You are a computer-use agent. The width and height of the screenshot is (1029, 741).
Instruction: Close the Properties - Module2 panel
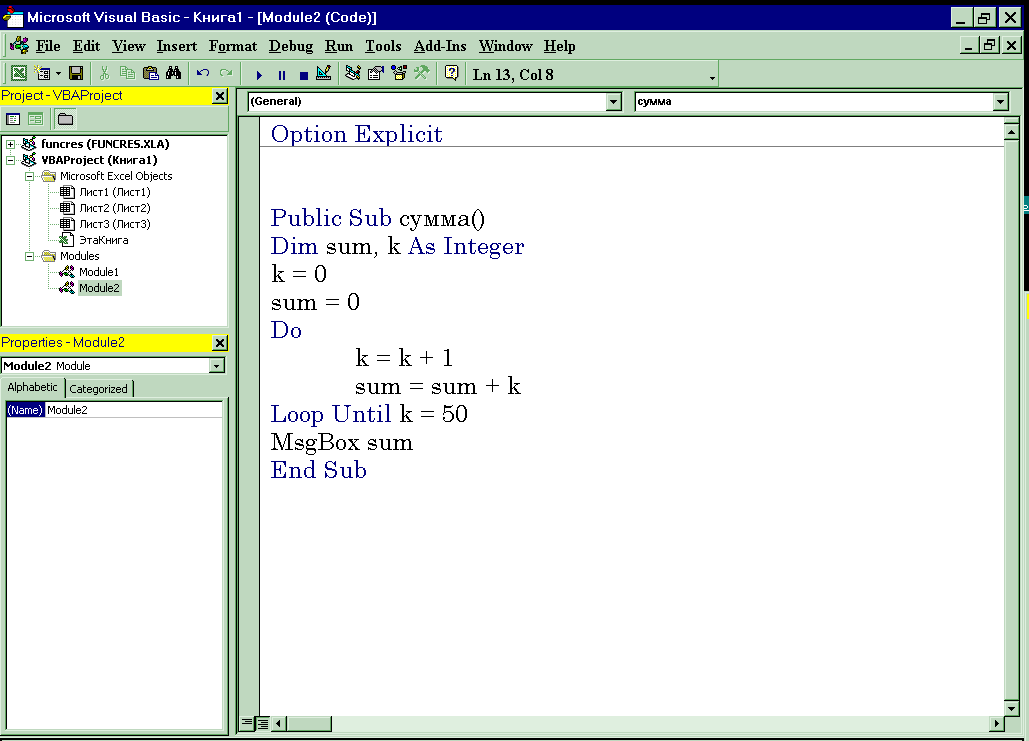coord(220,343)
